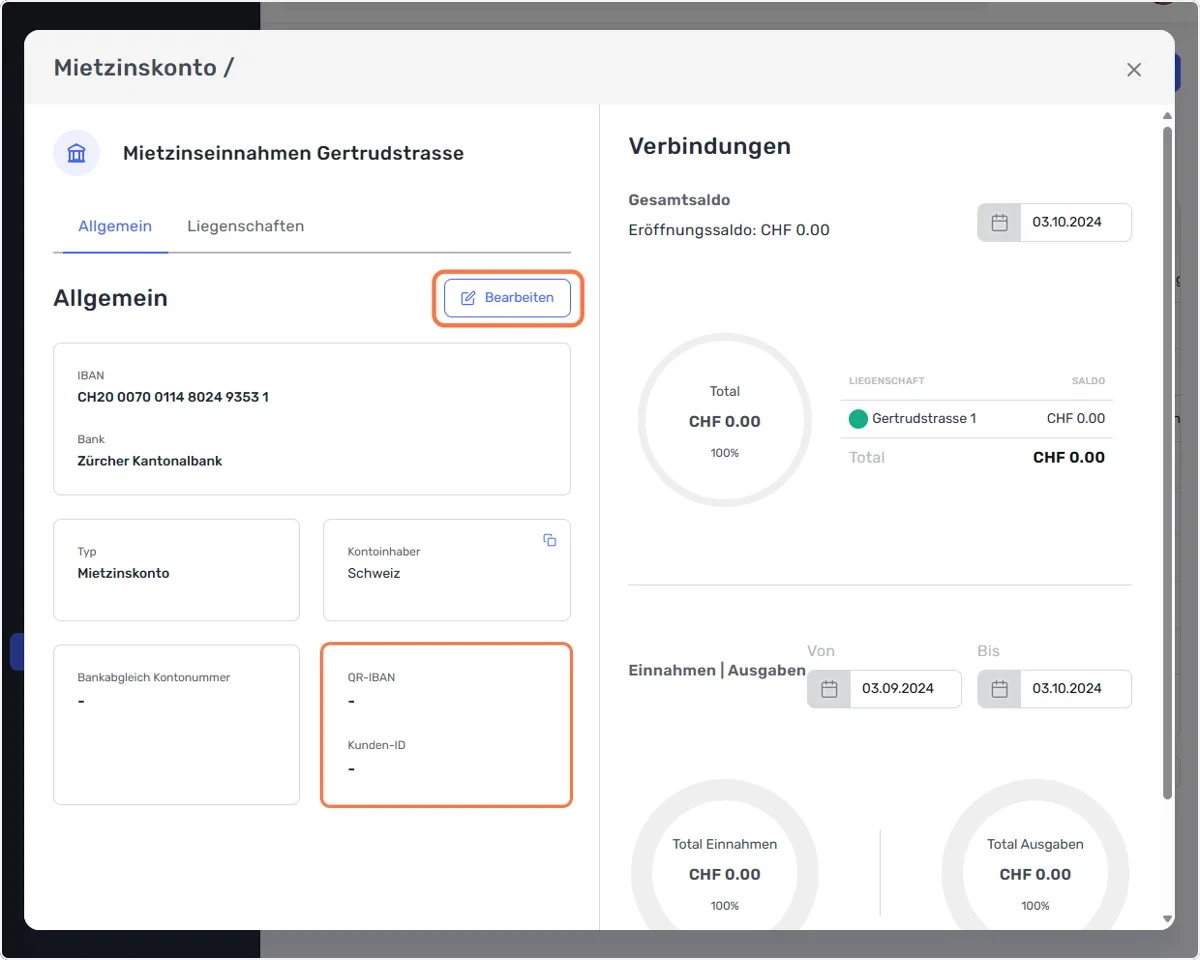Click the calendar icon next to Gesamtsaldo date

[x=999, y=222]
